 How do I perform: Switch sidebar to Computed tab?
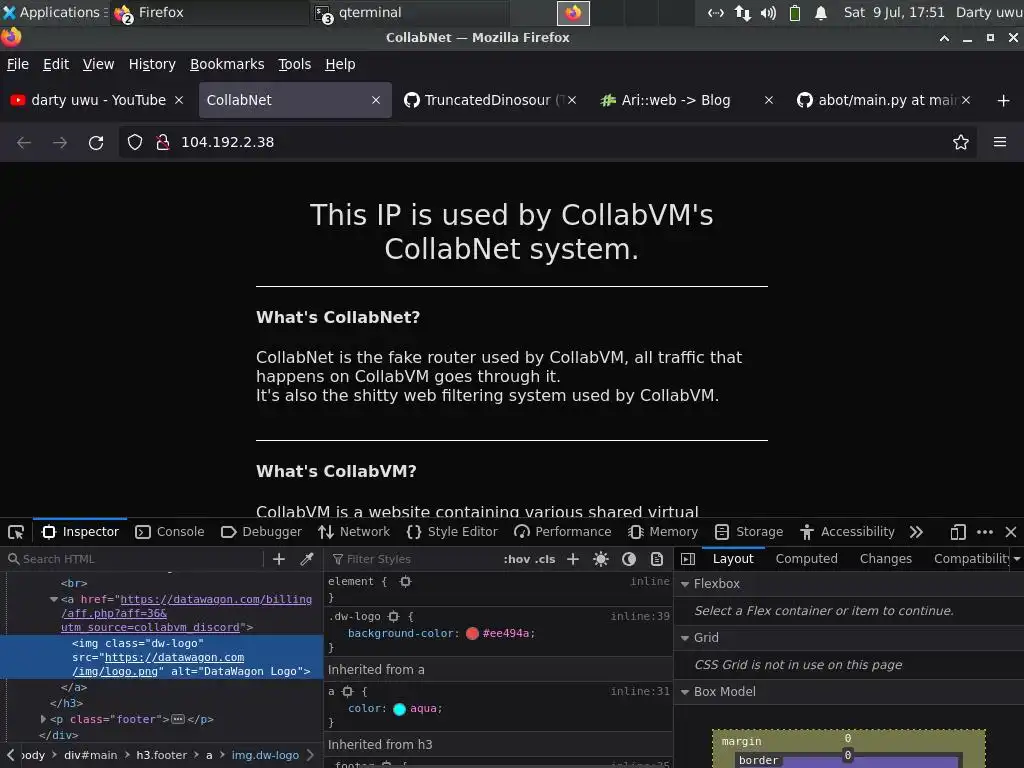coord(807,559)
